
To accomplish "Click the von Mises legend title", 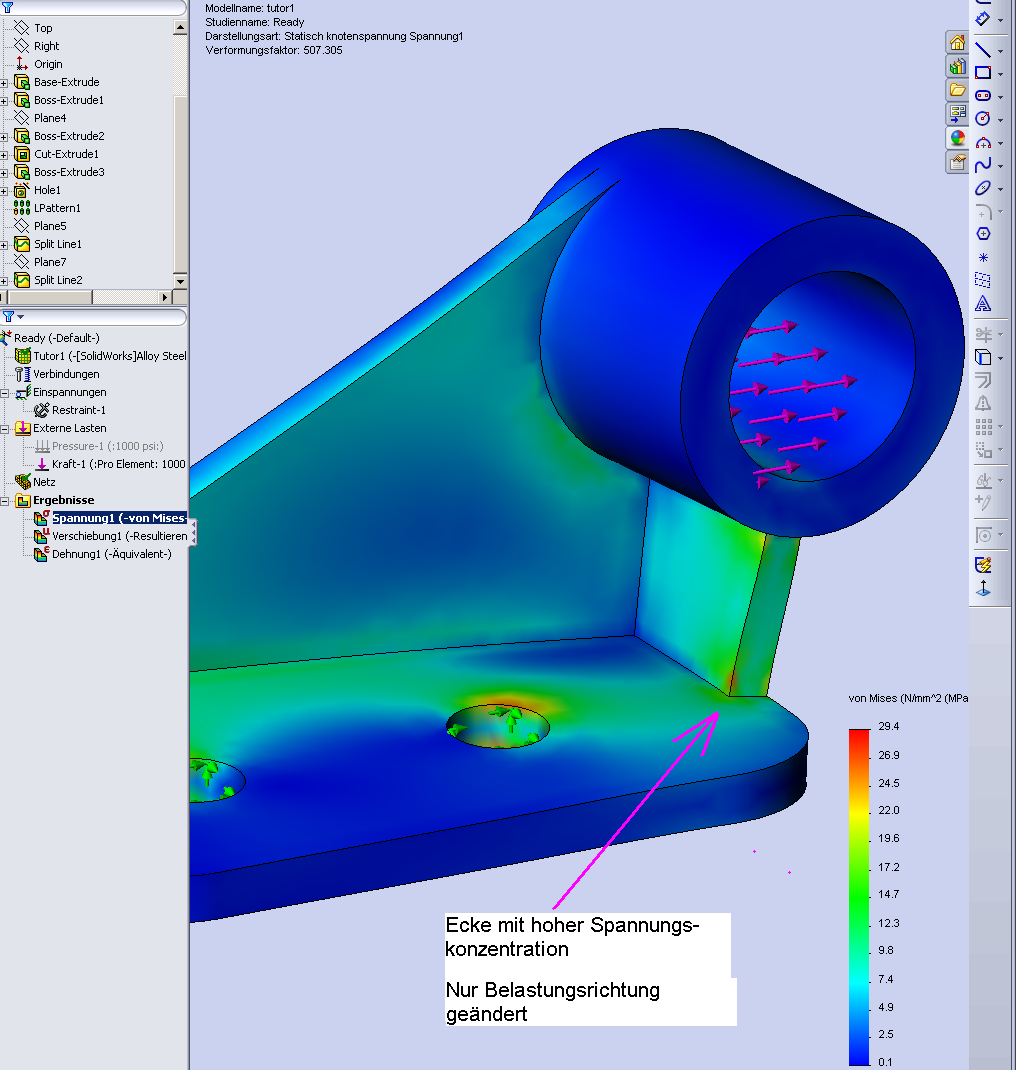I will pyautogui.click(x=907, y=698).
